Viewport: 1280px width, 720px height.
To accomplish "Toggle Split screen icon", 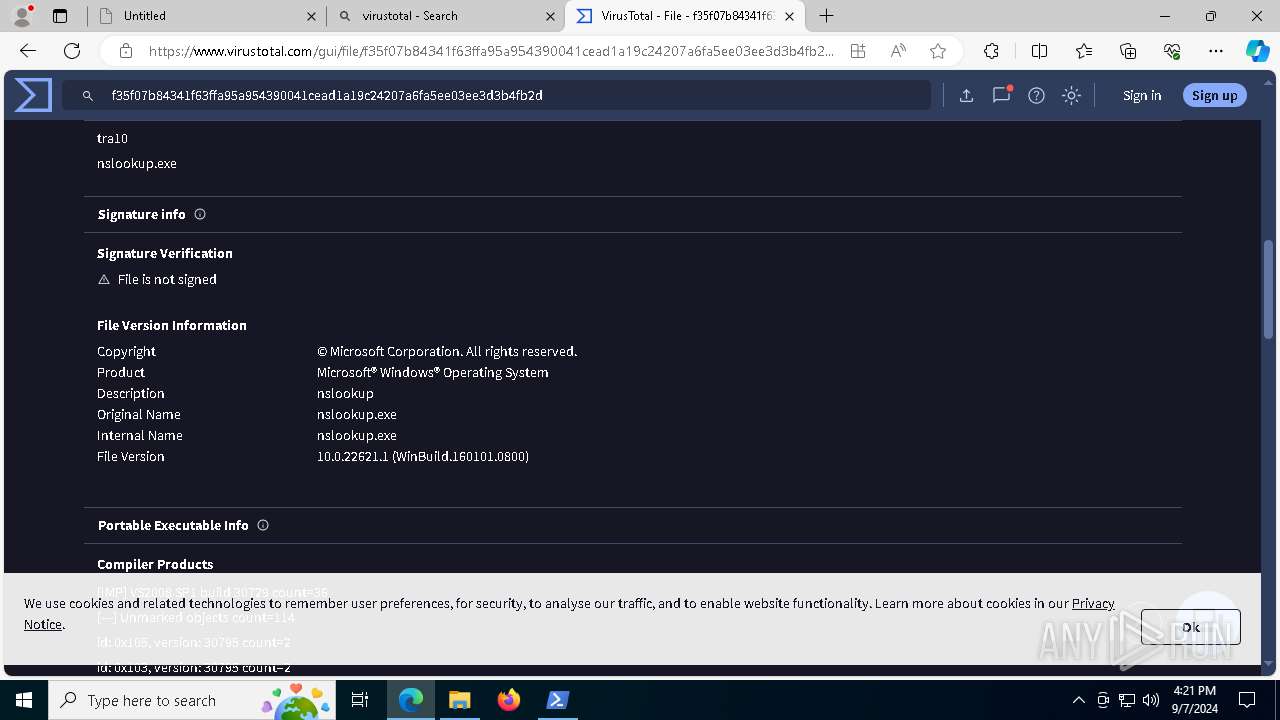I will [1039, 51].
